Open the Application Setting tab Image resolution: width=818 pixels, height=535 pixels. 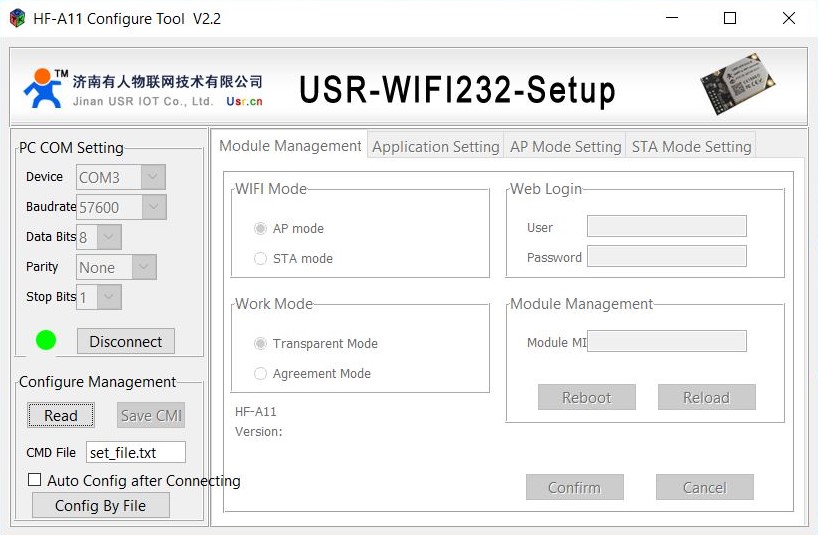click(x=436, y=147)
